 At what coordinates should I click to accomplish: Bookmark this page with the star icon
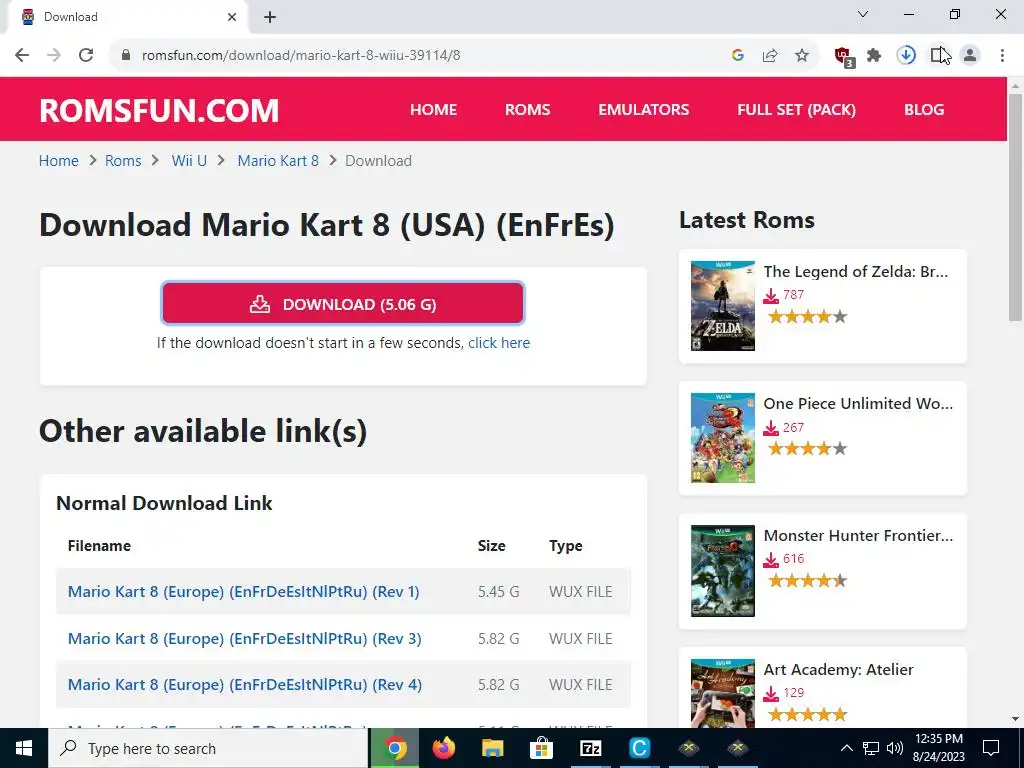[802, 56]
